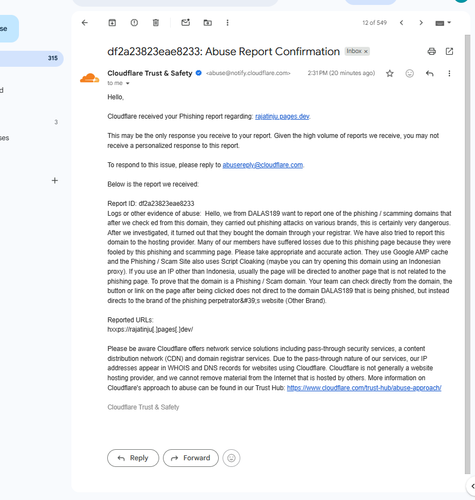
Task: Archive this email conversation
Action: click(x=112, y=23)
